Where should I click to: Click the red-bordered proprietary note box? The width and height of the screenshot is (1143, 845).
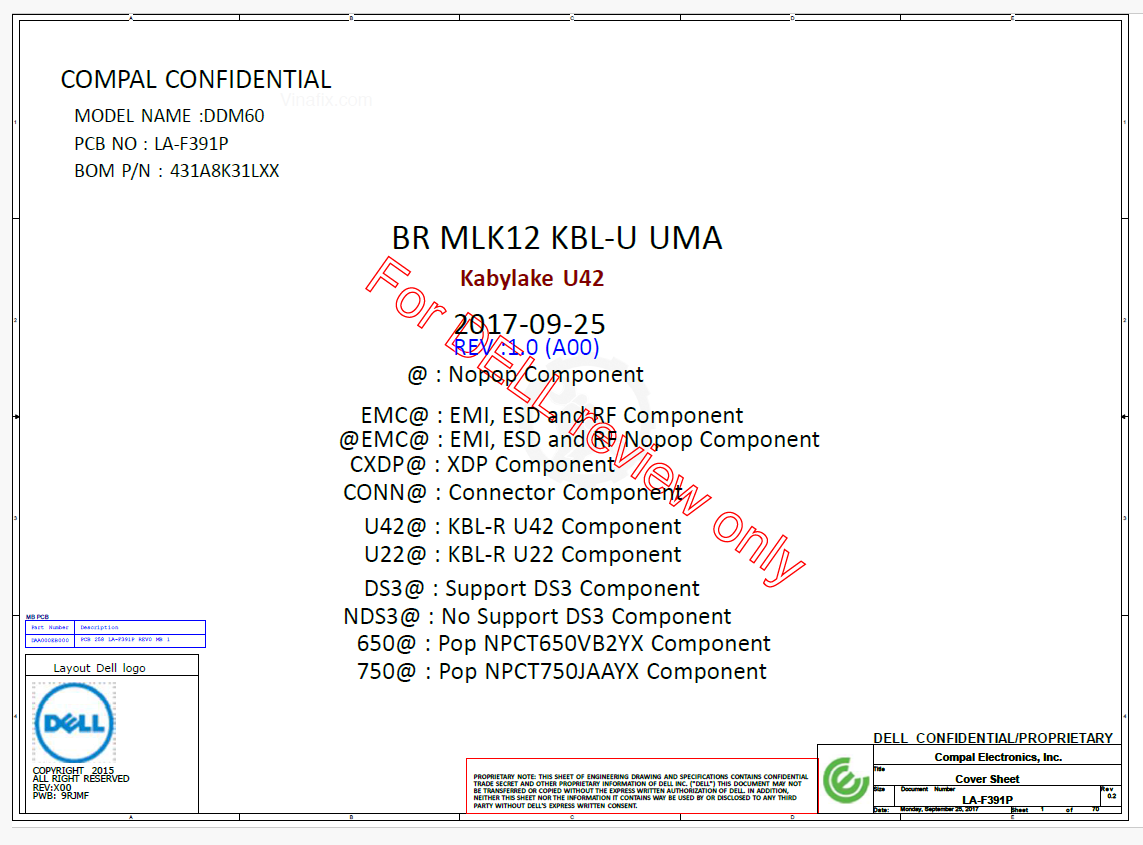[641, 785]
